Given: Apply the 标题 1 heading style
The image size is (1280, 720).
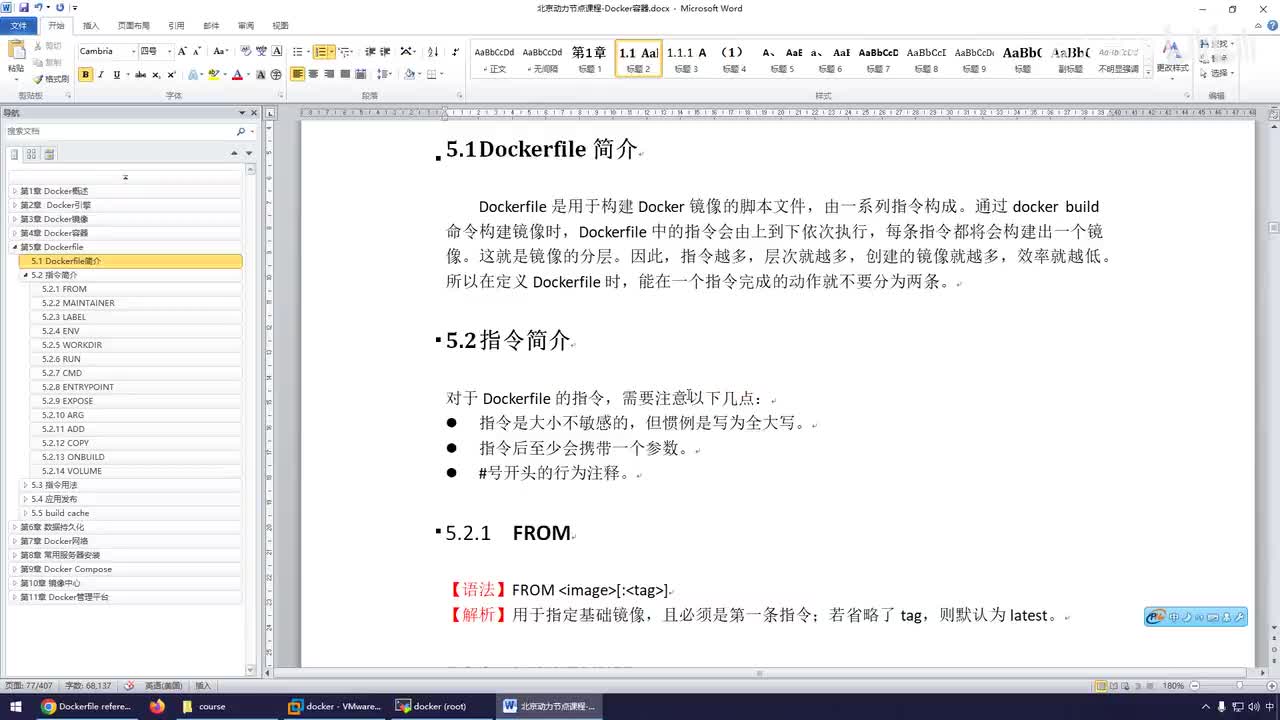Looking at the screenshot, I should (x=589, y=58).
